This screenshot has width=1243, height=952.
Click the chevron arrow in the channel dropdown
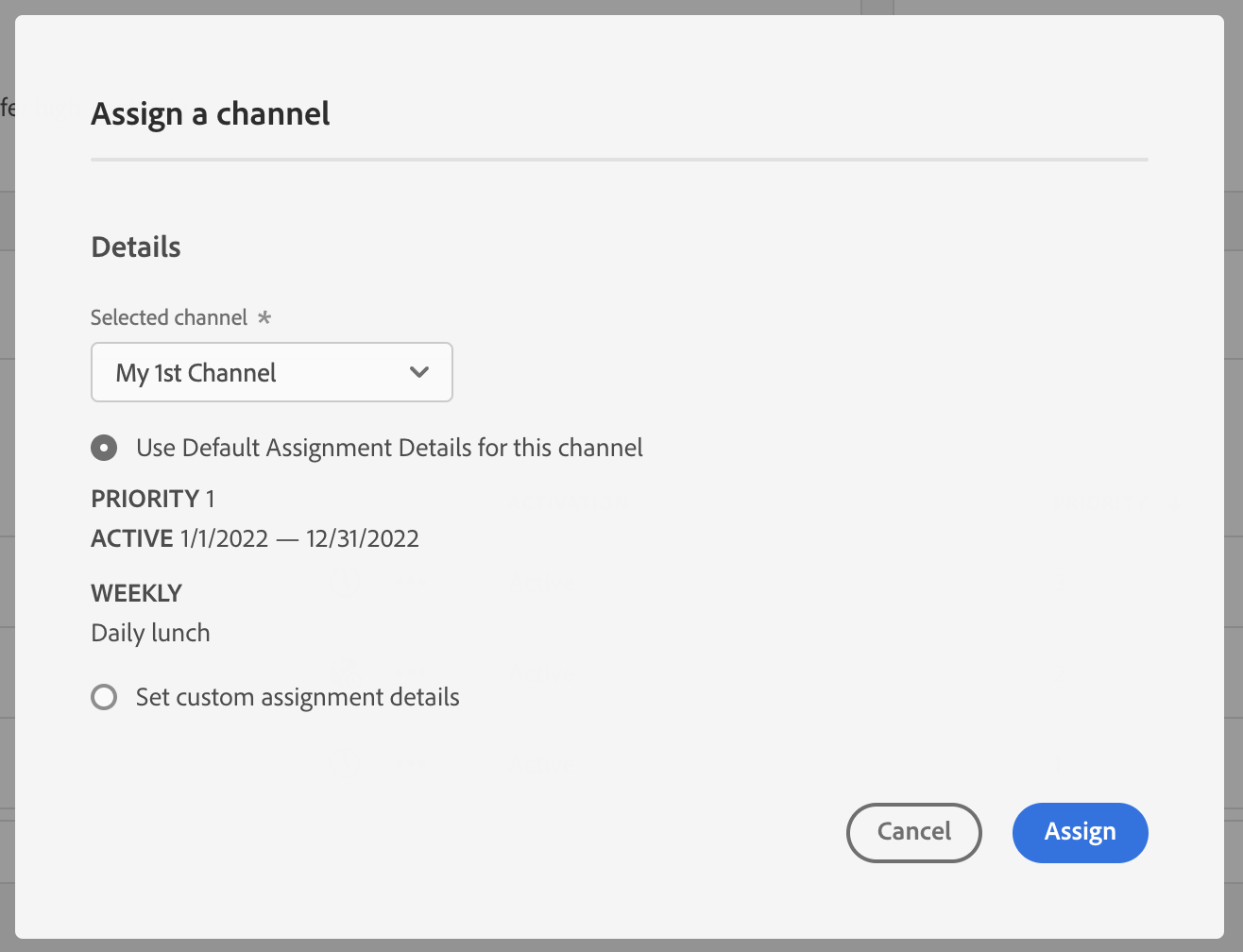[x=419, y=372]
